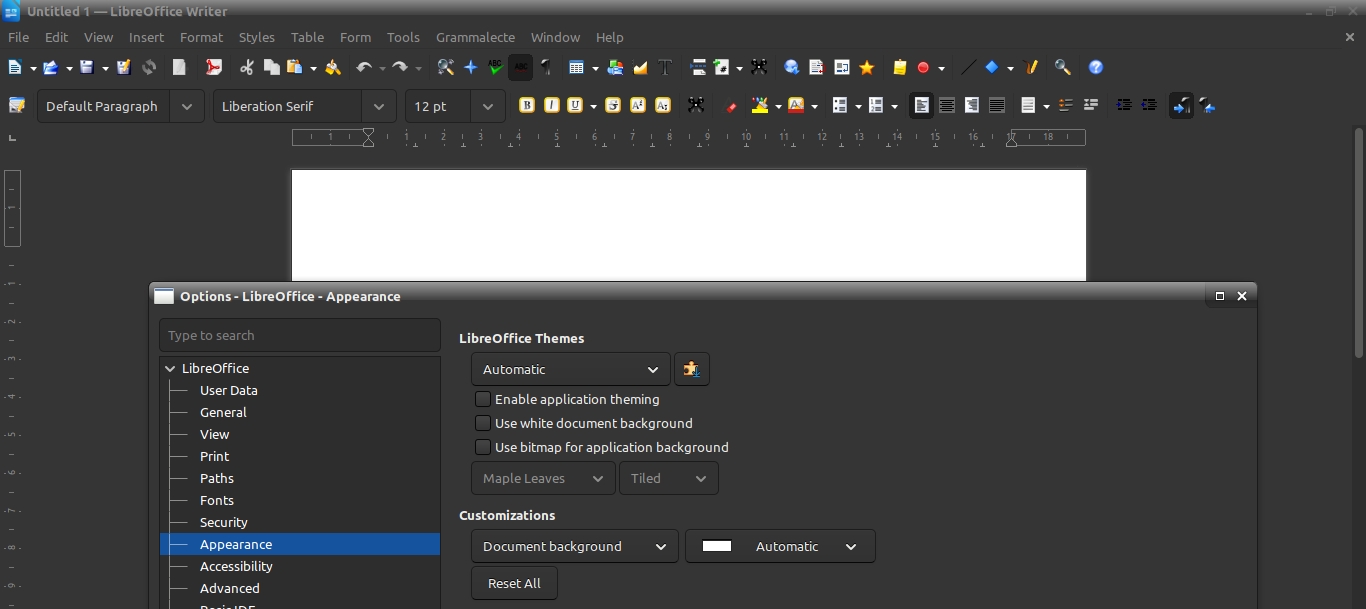Select Accessibility in the options tree
The height and width of the screenshot is (609, 1366).
pyautogui.click(x=236, y=566)
